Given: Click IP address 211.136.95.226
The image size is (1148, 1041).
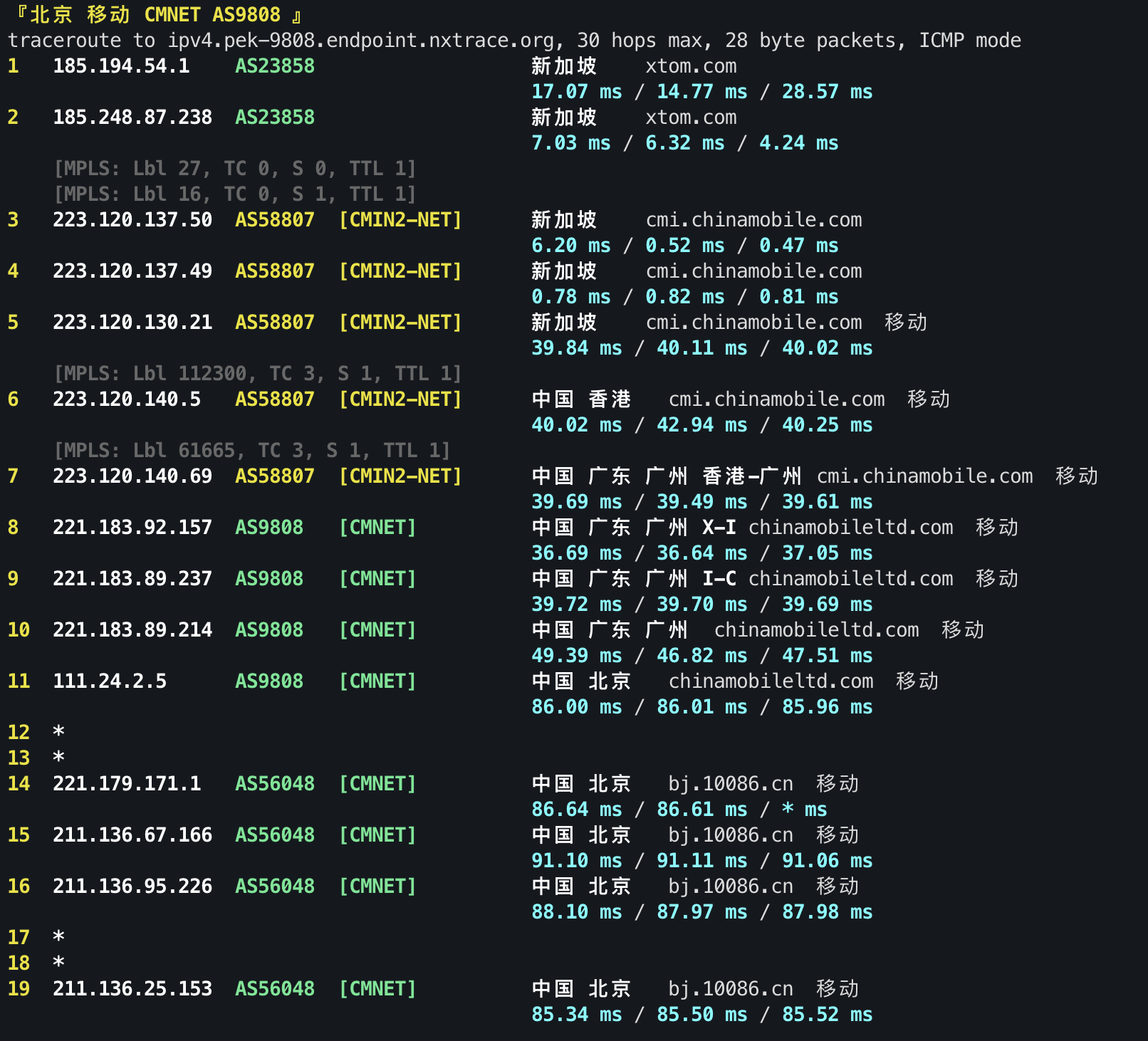Looking at the screenshot, I should point(132,886).
